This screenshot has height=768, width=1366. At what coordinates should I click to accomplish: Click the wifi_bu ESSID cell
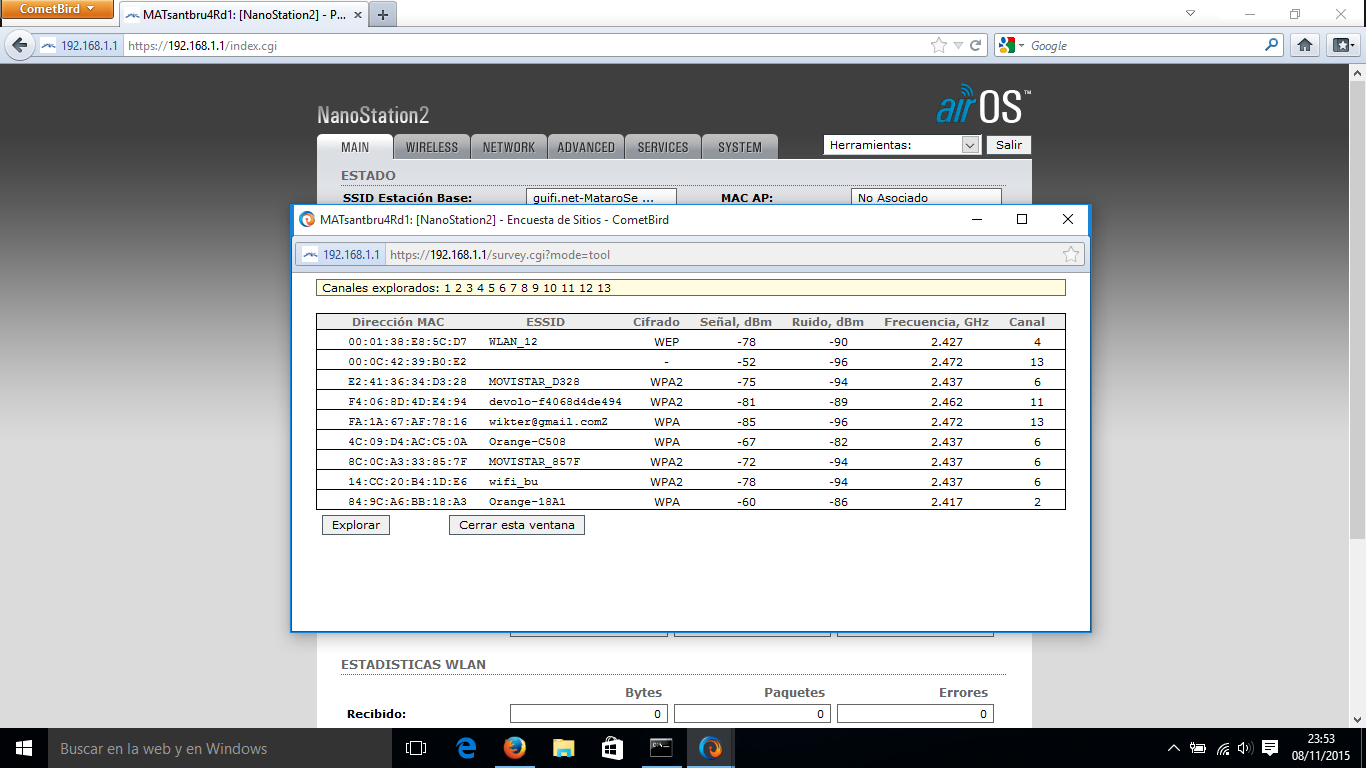tap(513, 482)
